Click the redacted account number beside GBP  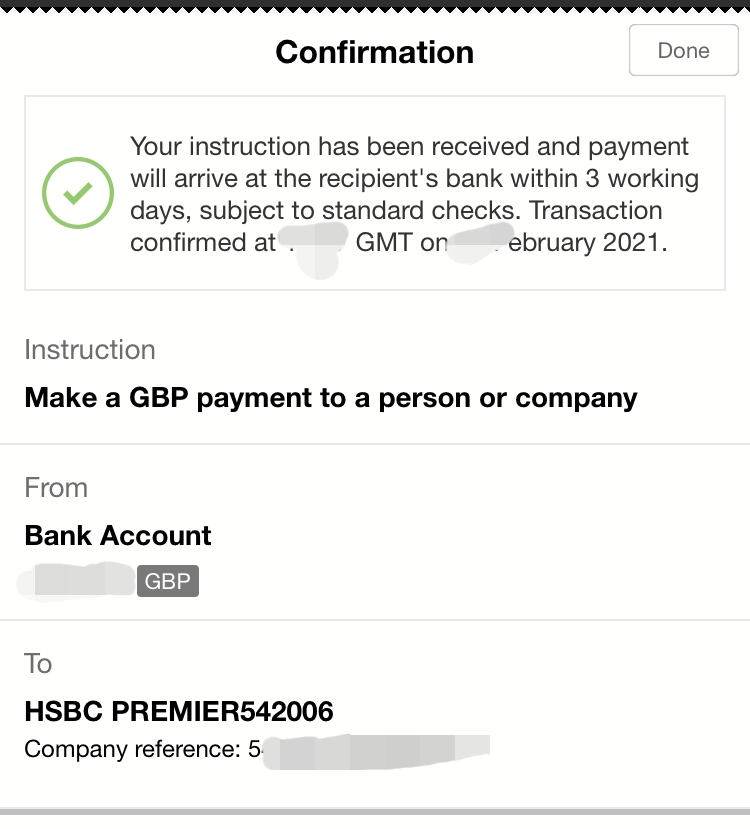pyautogui.click(x=80, y=581)
